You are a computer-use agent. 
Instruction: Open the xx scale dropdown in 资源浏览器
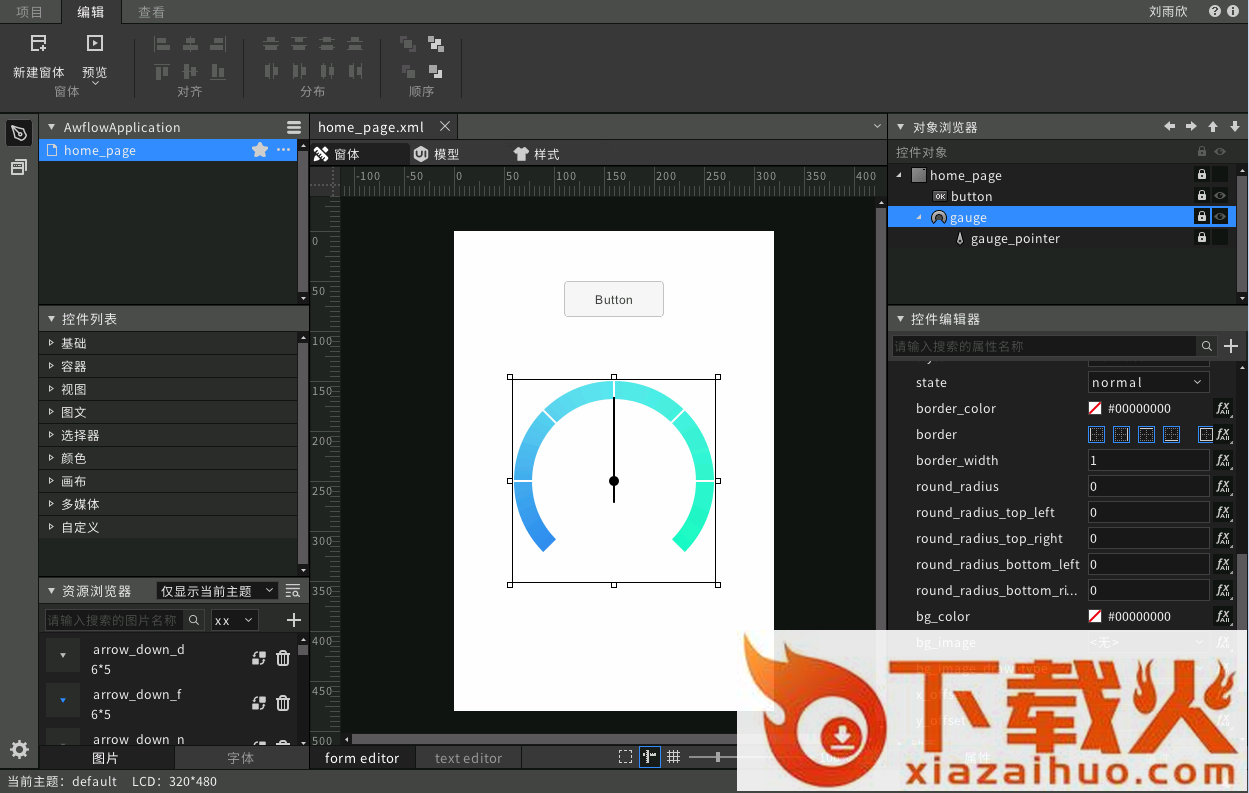(x=234, y=620)
